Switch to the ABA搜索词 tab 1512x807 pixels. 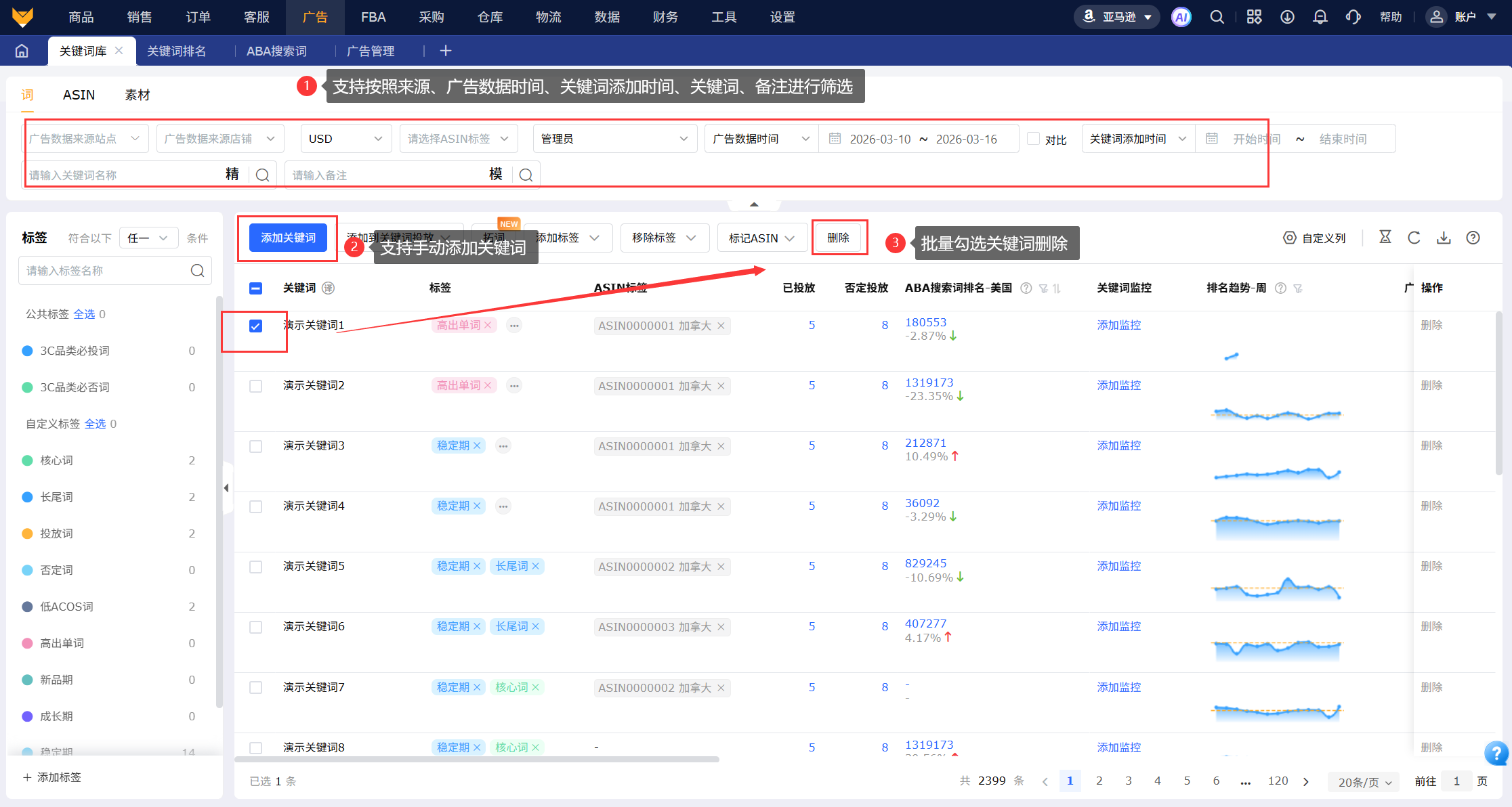pos(276,51)
